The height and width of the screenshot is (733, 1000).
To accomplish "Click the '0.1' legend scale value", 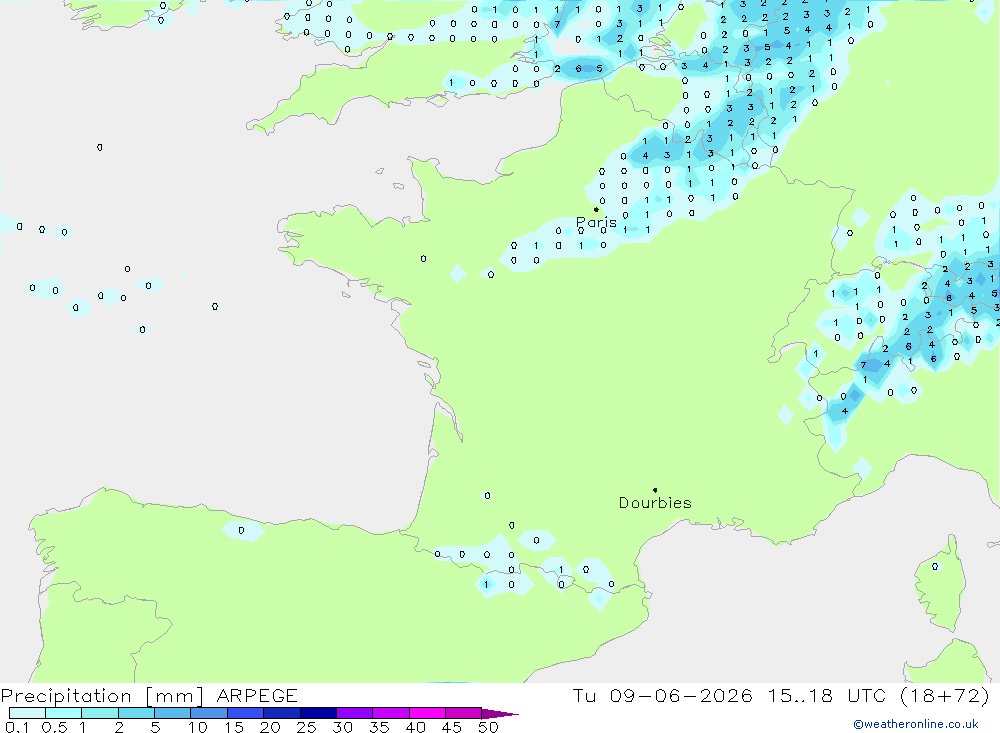I will 17,727.
